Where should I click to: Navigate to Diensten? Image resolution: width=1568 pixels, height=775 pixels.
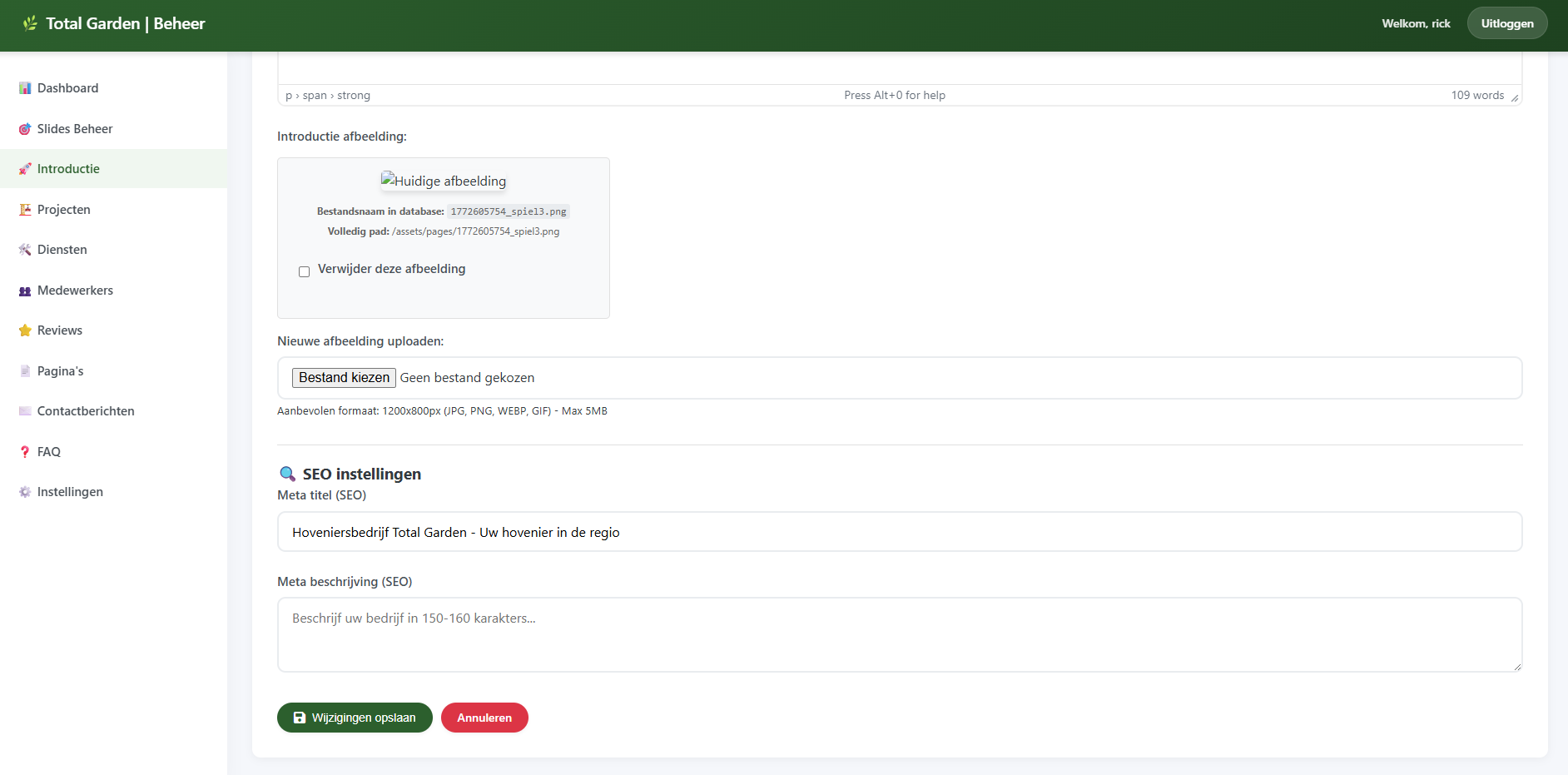point(113,250)
